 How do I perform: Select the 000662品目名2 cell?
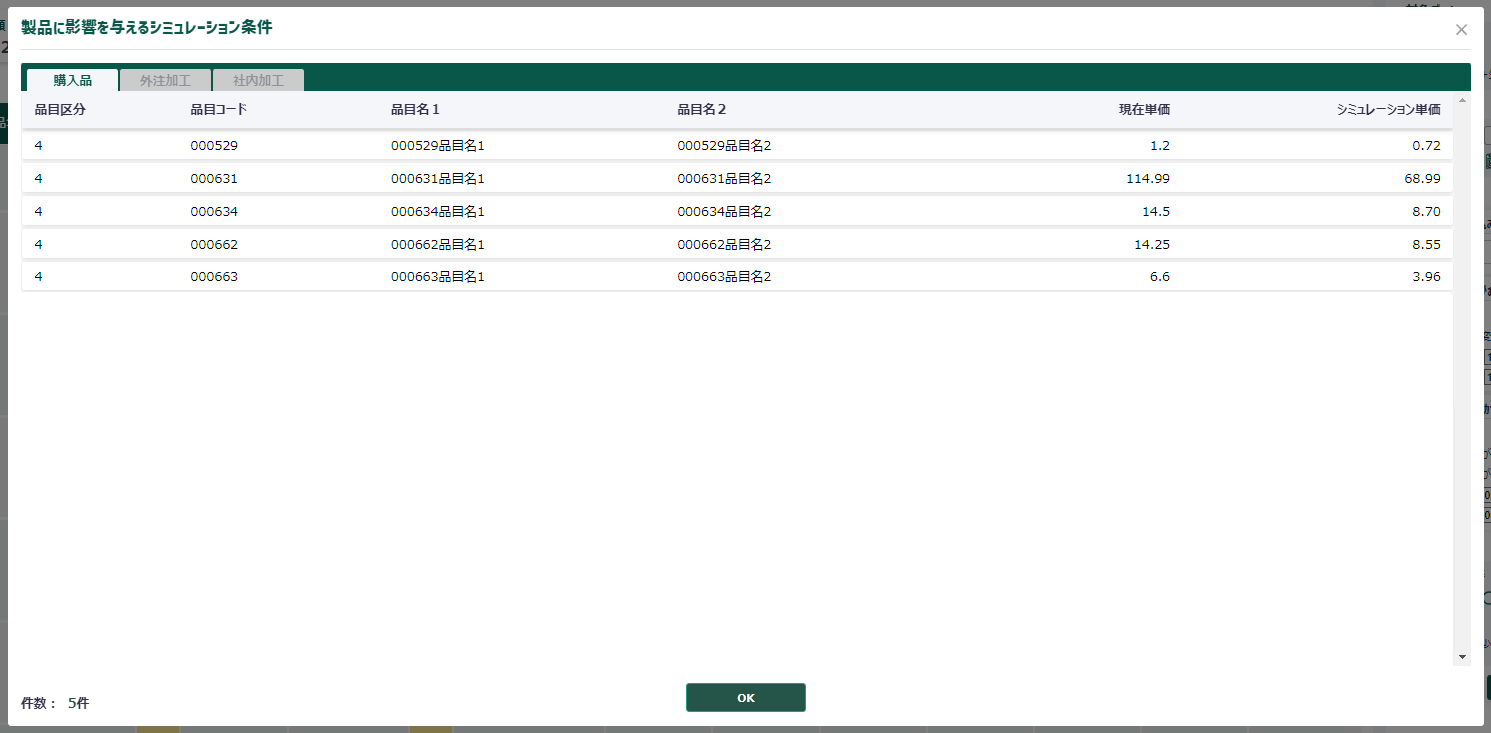point(724,245)
